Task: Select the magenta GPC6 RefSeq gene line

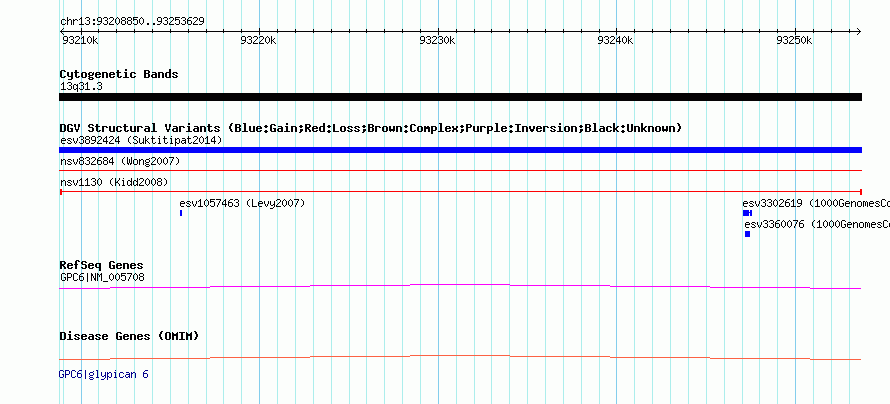Action: (460, 287)
